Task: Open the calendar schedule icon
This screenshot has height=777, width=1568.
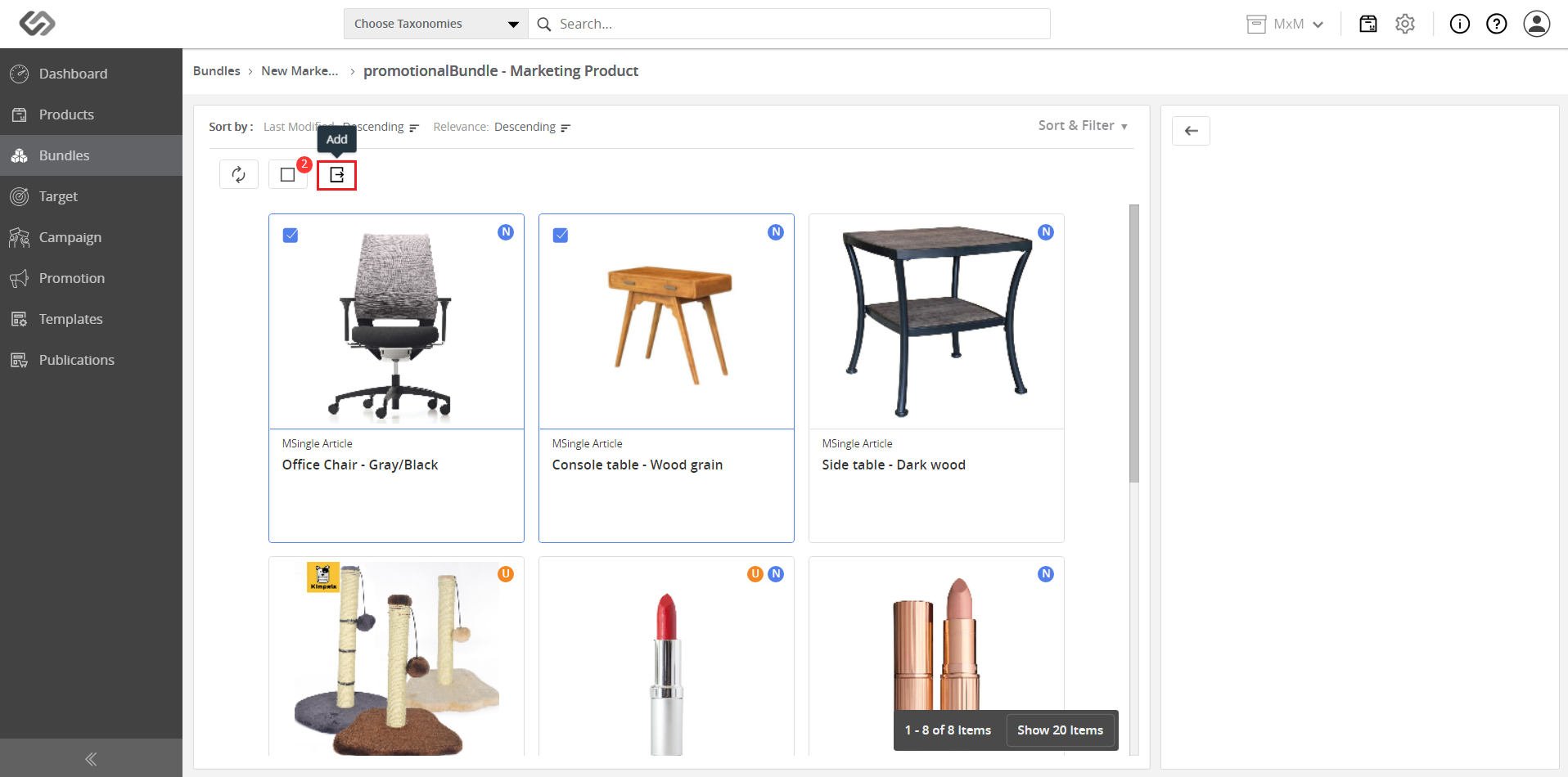Action: [1368, 24]
